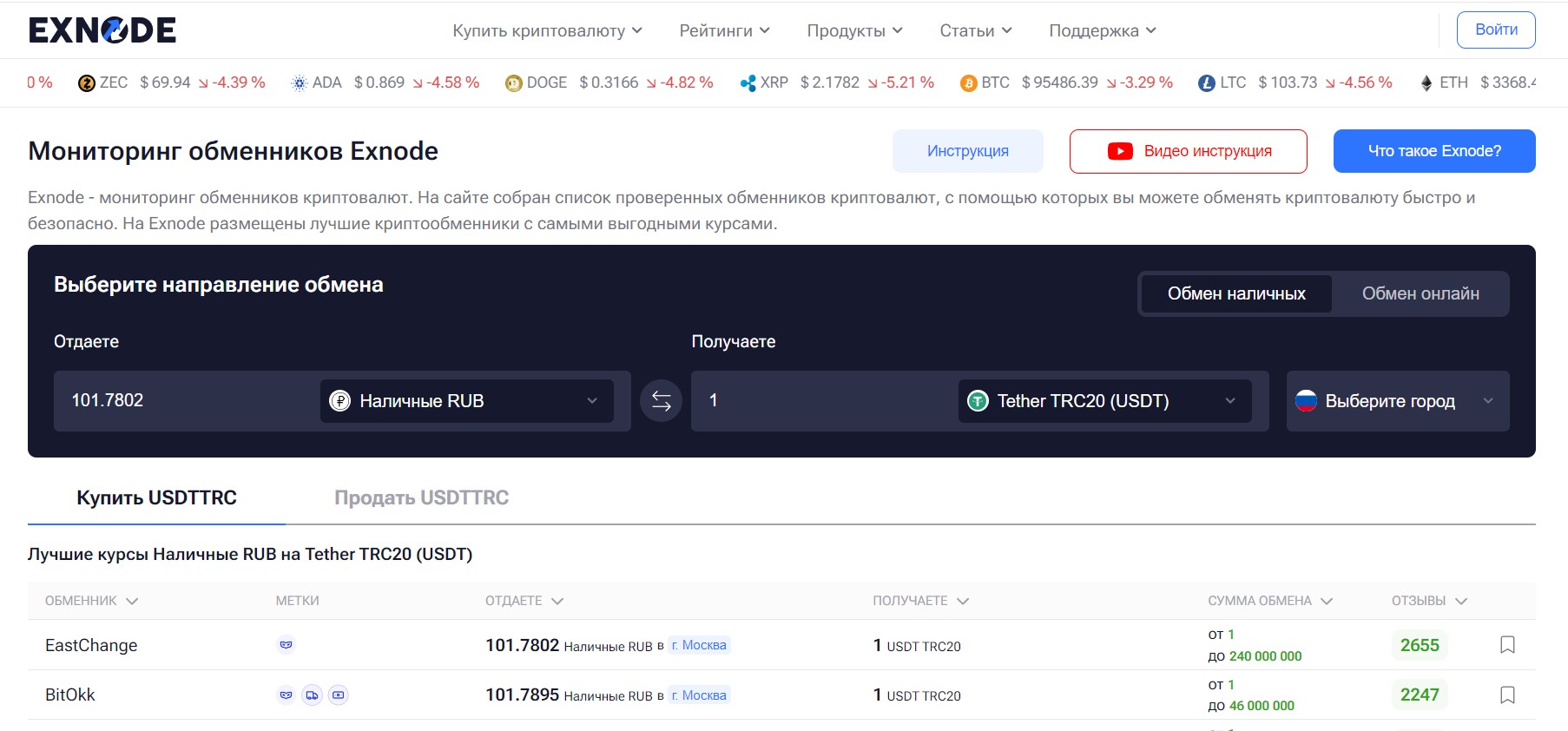The height and width of the screenshot is (731, 1568).
Task: Click the ETH coin ticker icon
Action: tap(1426, 83)
